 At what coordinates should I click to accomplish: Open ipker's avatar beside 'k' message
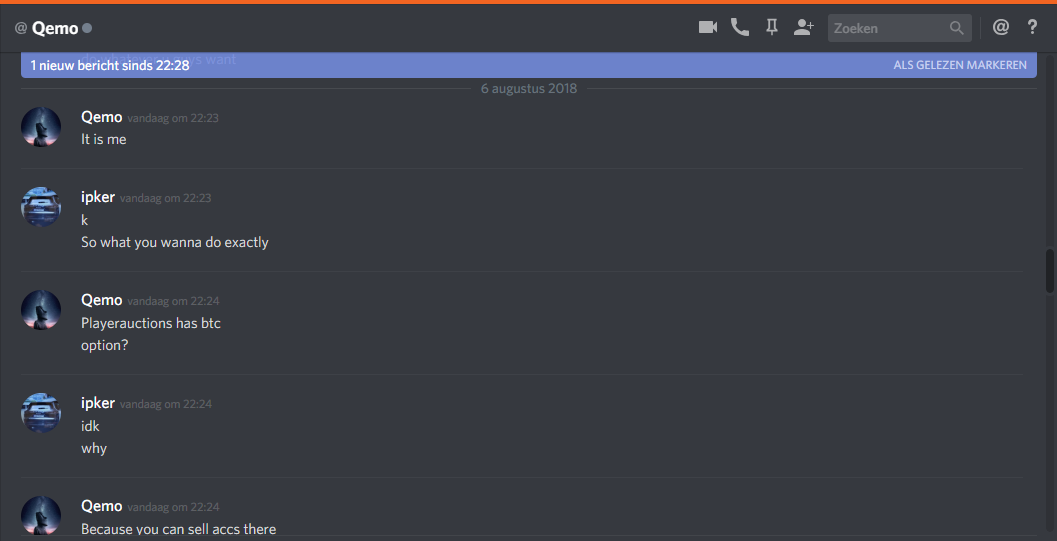41,207
